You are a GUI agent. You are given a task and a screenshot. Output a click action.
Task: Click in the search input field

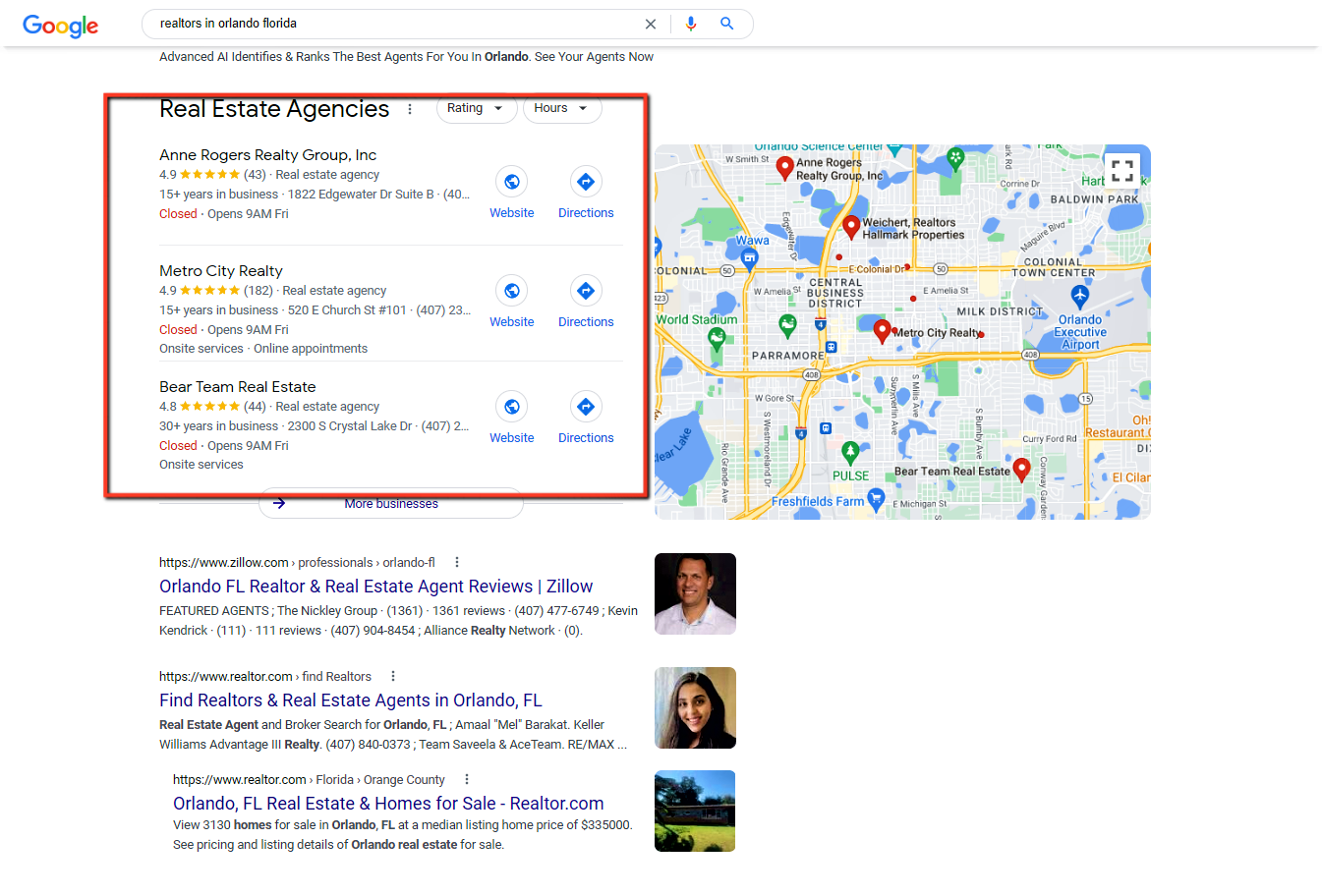tap(393, 24)
